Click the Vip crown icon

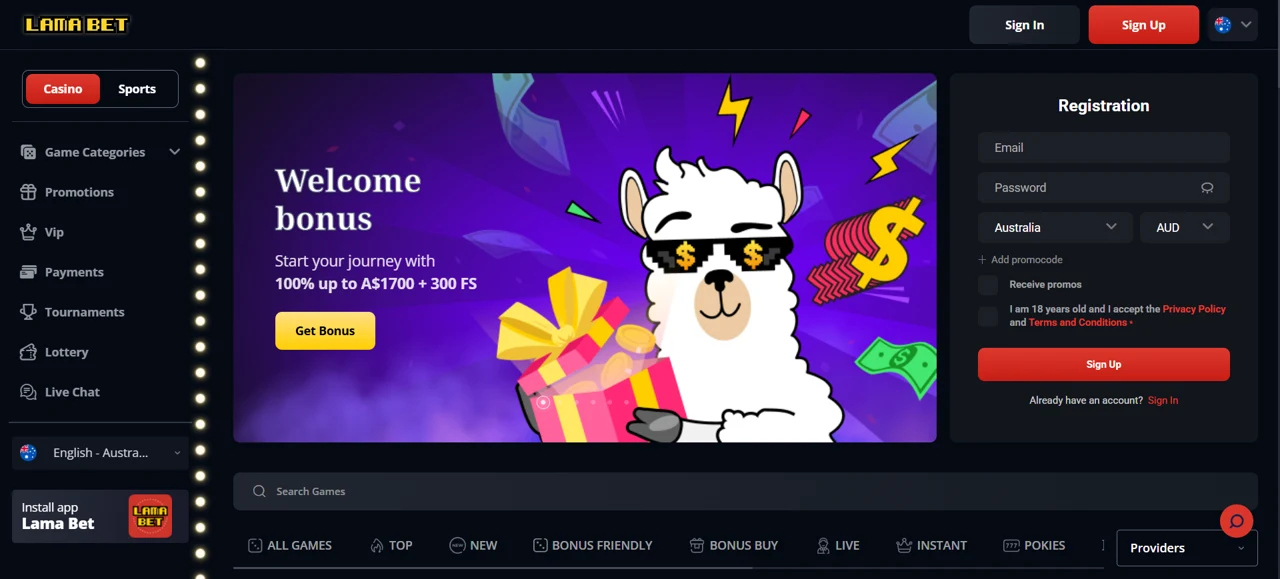click(x=28, y=232)
